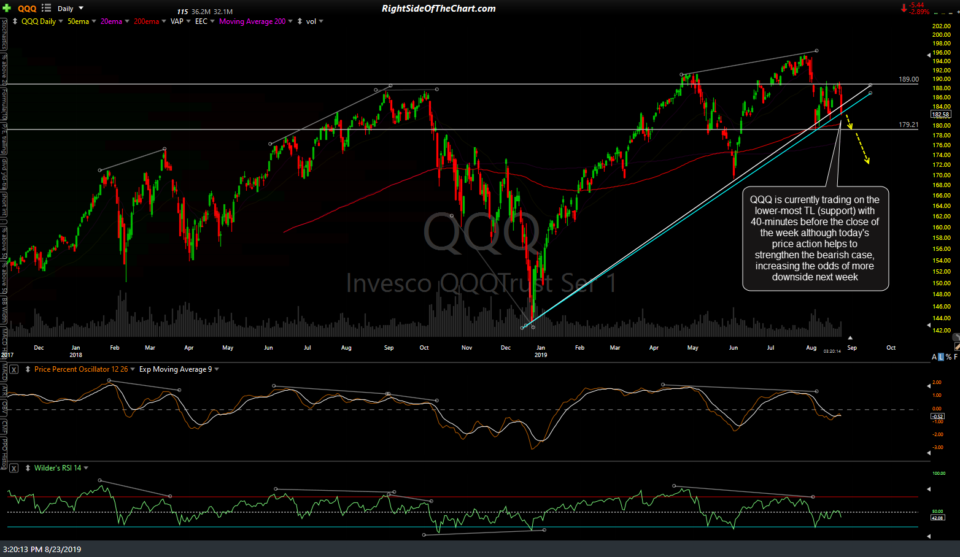The image size is (960, 557).
Task: Click the -5.44 price change readout
Action: [x=917, y=5]
